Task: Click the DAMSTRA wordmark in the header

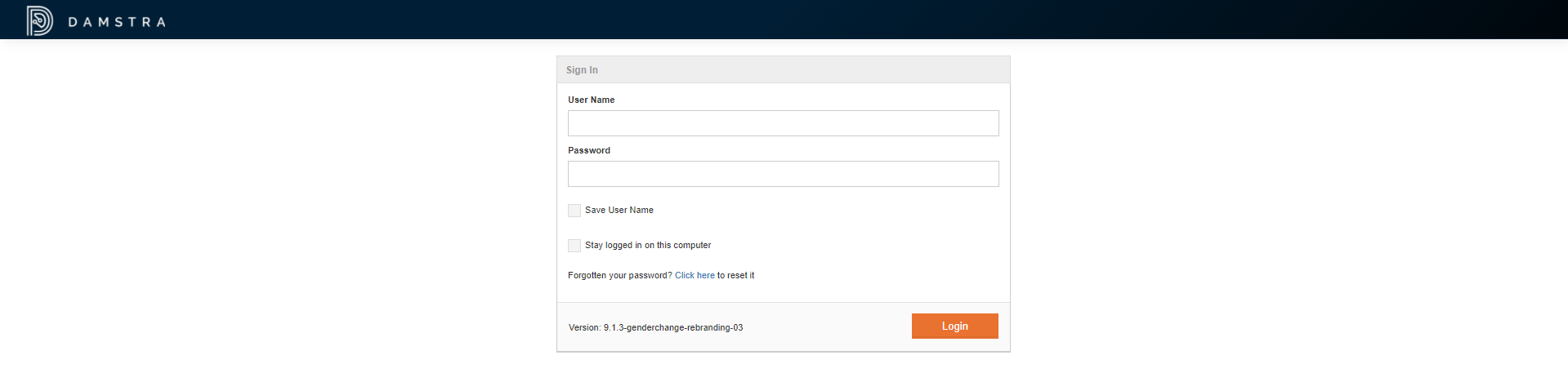Action: [117, 22]
